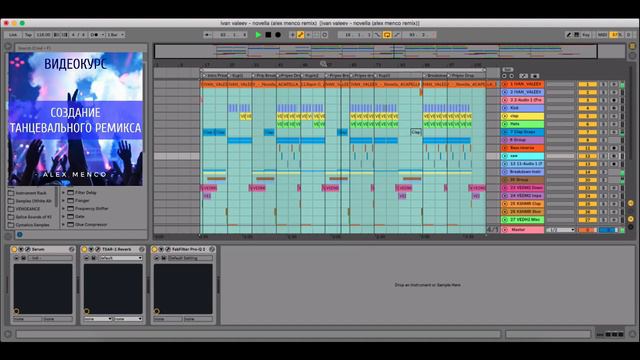Image resolution: width=640 pixels, height=360 pixels.
Task: Toggle the Key map mode switch
Action: click(586, 35)
